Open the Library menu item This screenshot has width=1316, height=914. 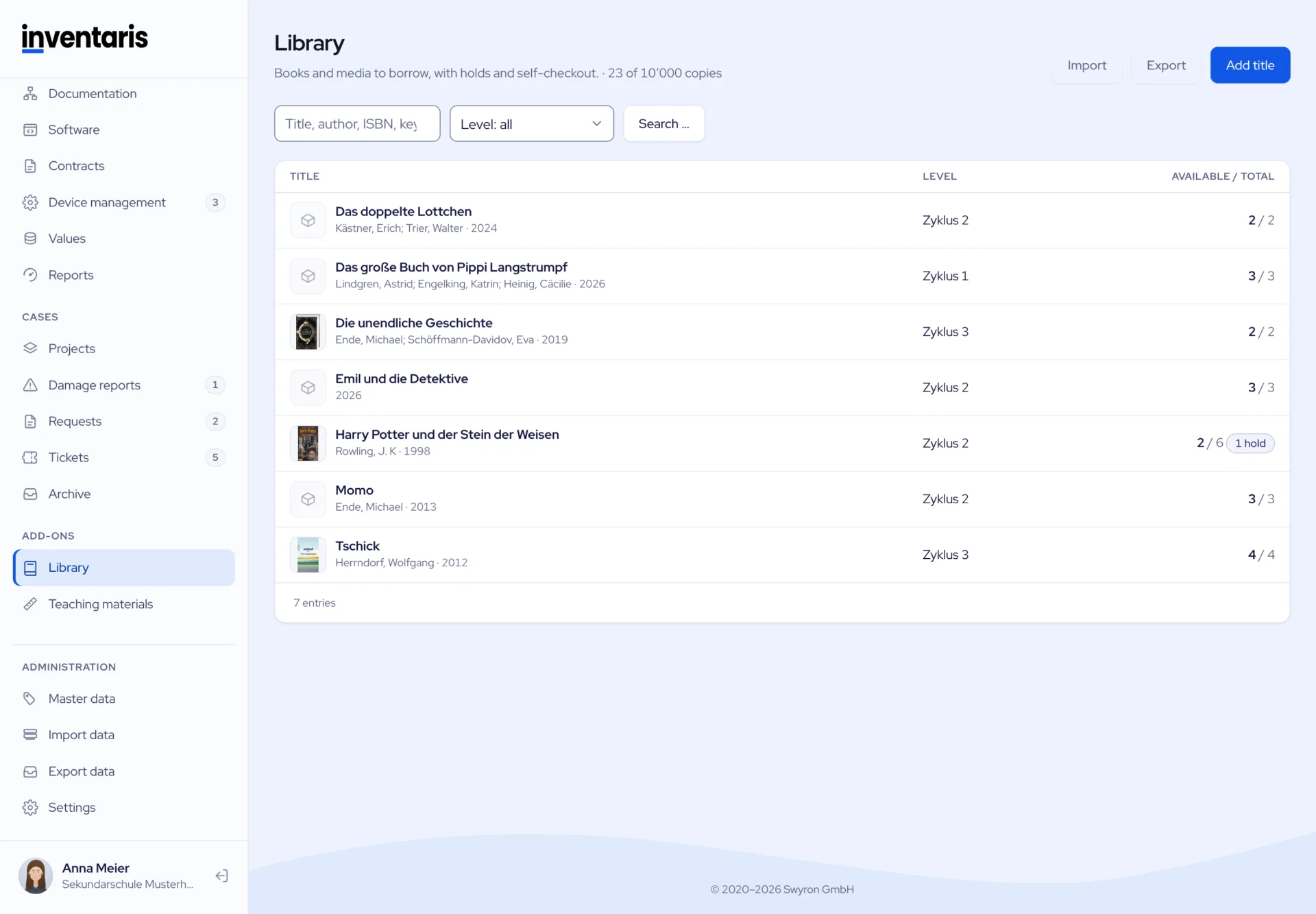[124, 568]
